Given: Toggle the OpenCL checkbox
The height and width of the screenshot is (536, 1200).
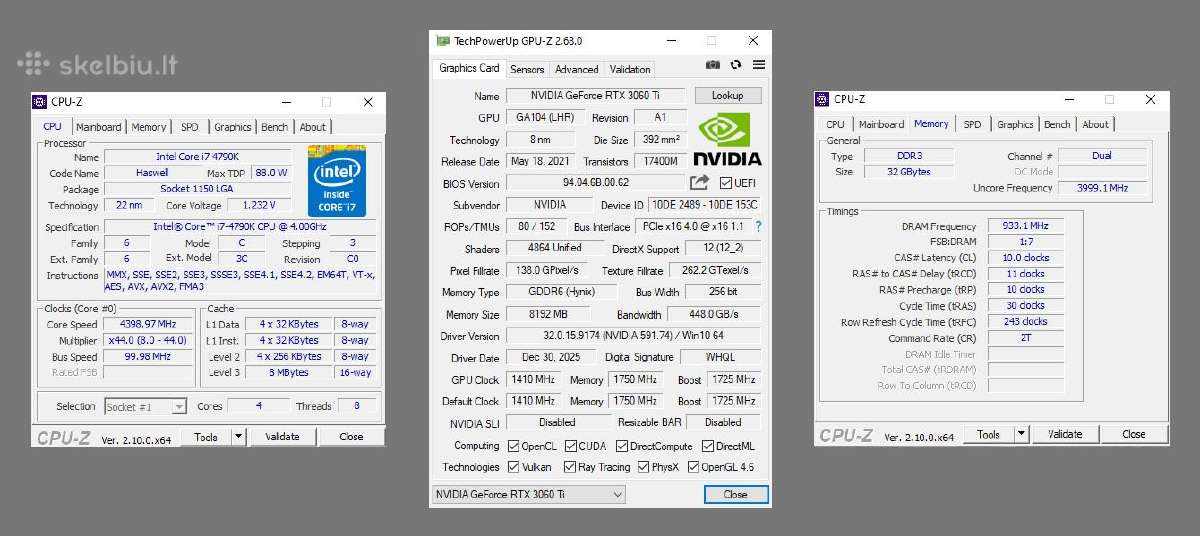Looking at the screenshot, I should point(514,446).
